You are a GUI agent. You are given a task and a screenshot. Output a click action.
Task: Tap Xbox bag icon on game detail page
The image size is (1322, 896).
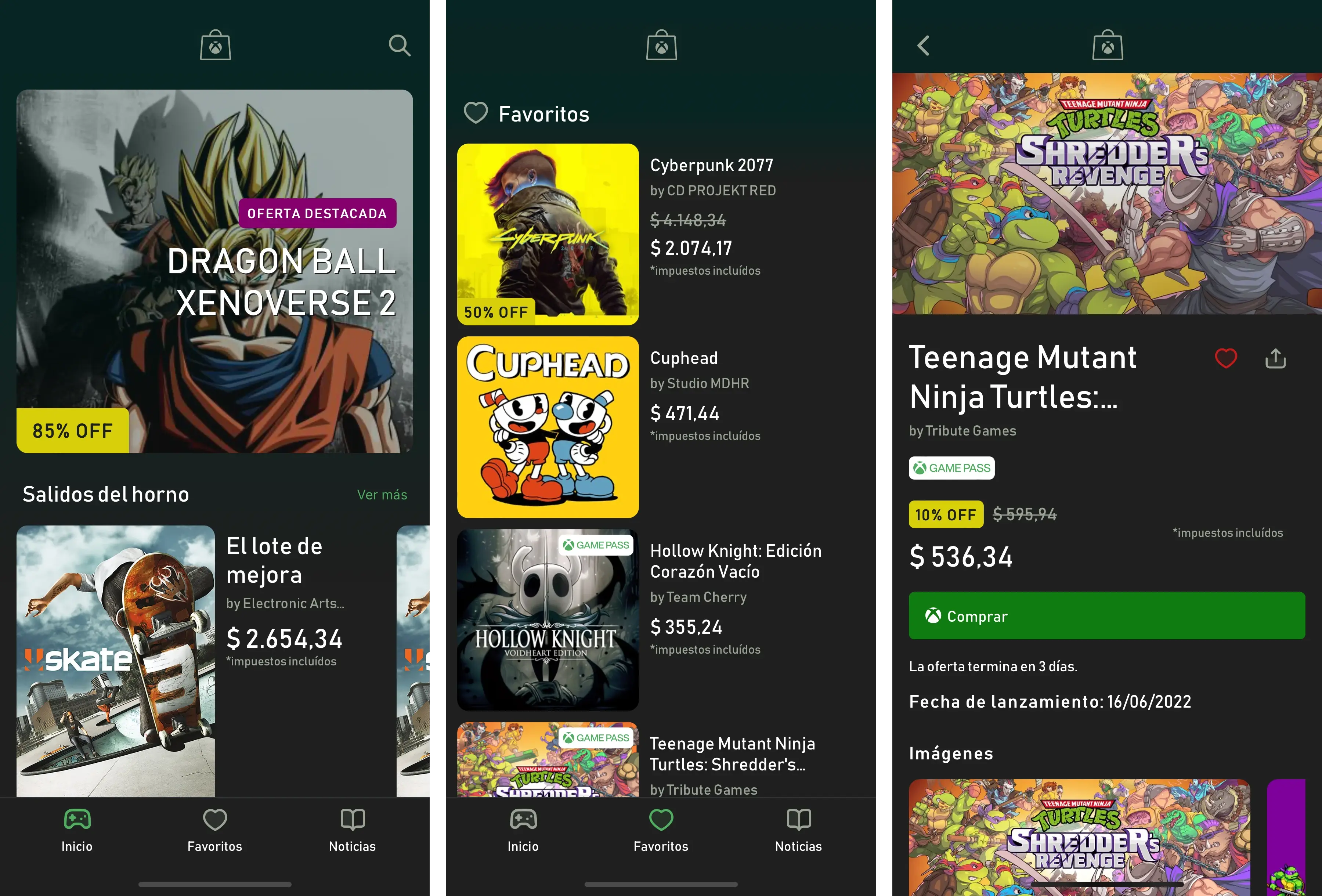pos(1107,46)
